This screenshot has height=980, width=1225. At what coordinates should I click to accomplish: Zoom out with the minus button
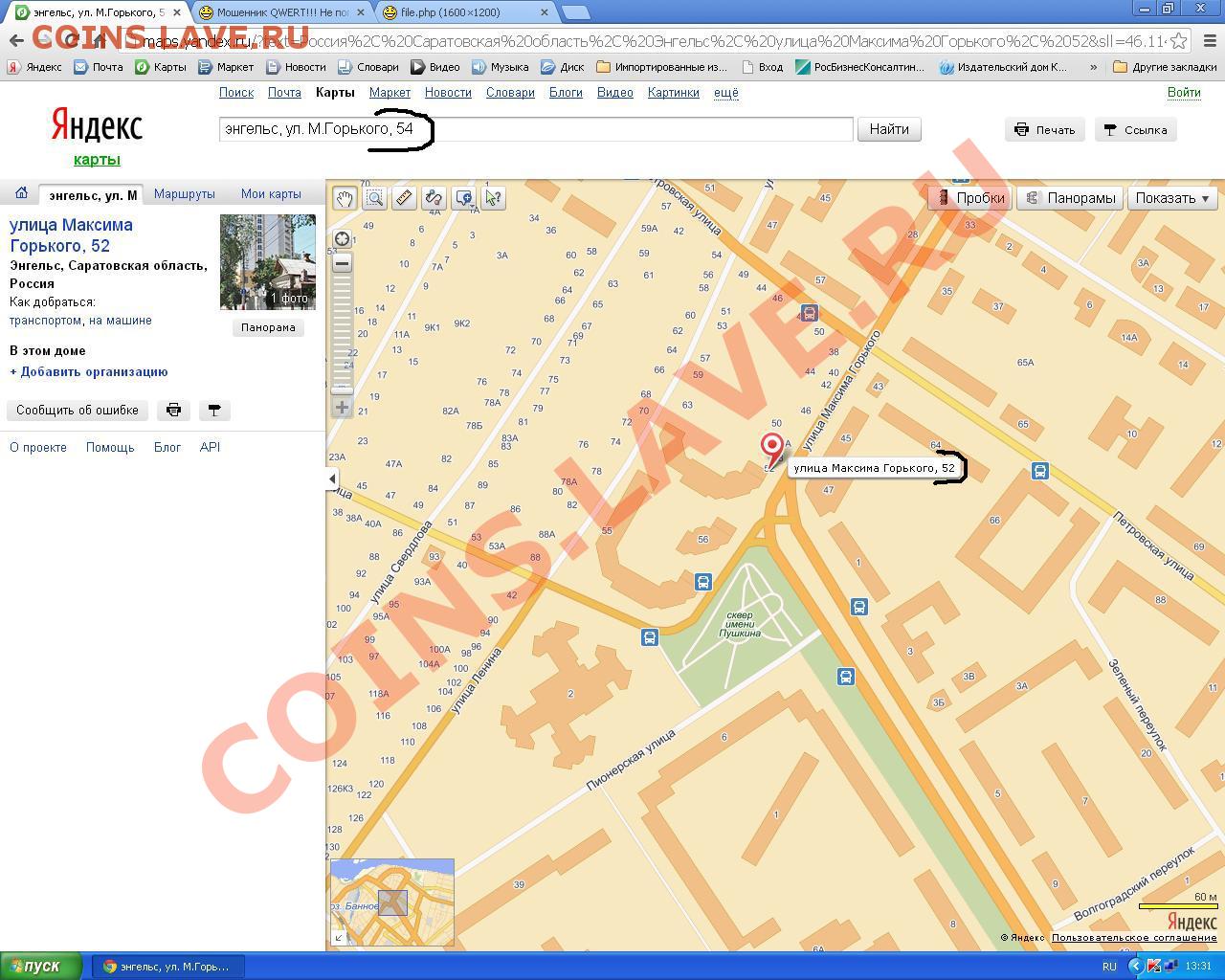[x=342, y=262]
